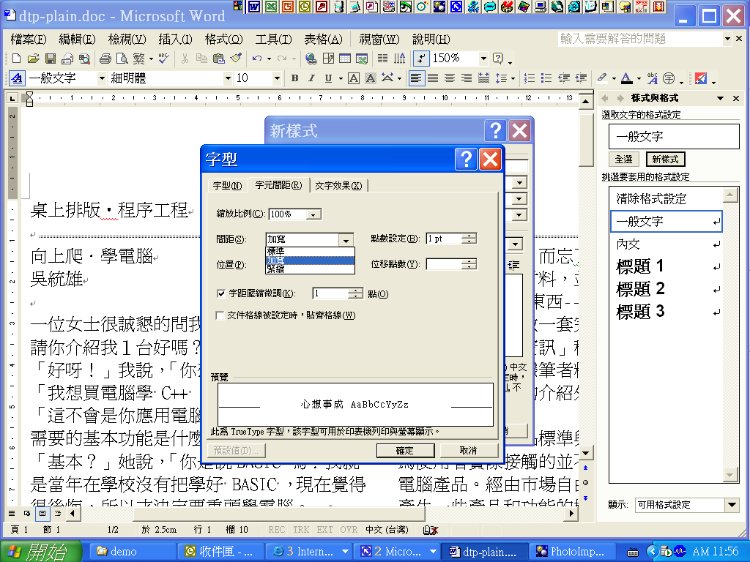
Task: Click the 新樣式 button in styles pane
Action: click(x=665, y=159)
